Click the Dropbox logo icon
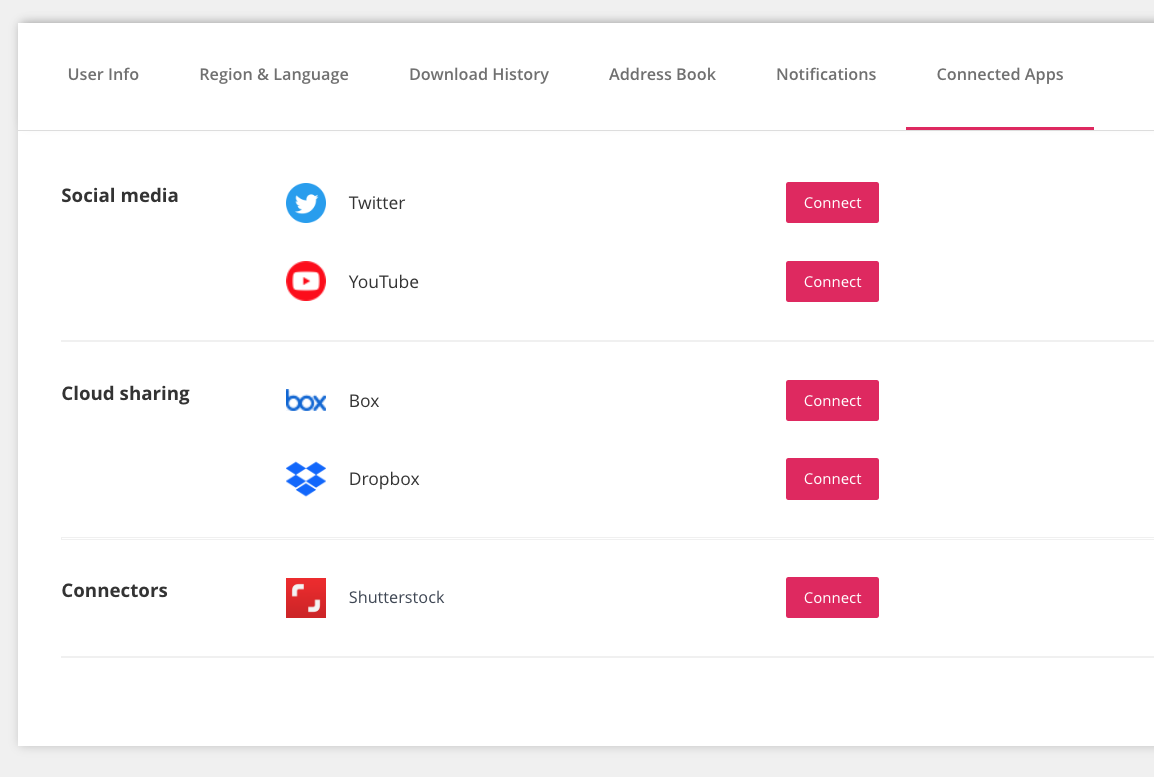The height and width of the screenshot is (777, 1154). tap(306, 479)
